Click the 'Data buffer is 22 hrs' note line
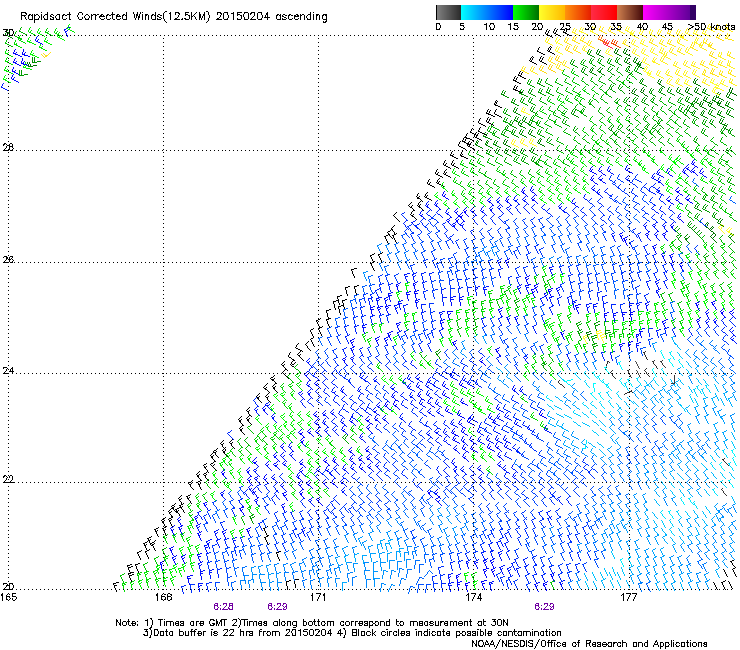 point(352,633)
